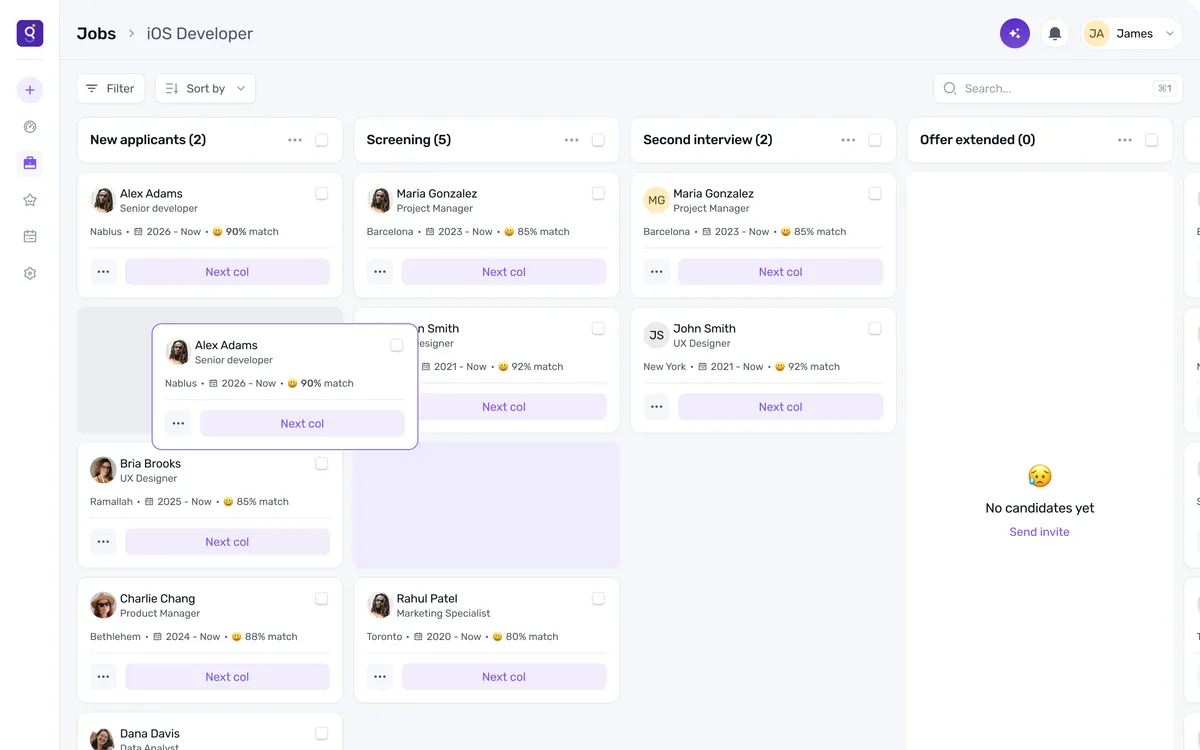Click Next col on Bria Brooks card
The image size is (1200, 750).
[x=227, y=542]
